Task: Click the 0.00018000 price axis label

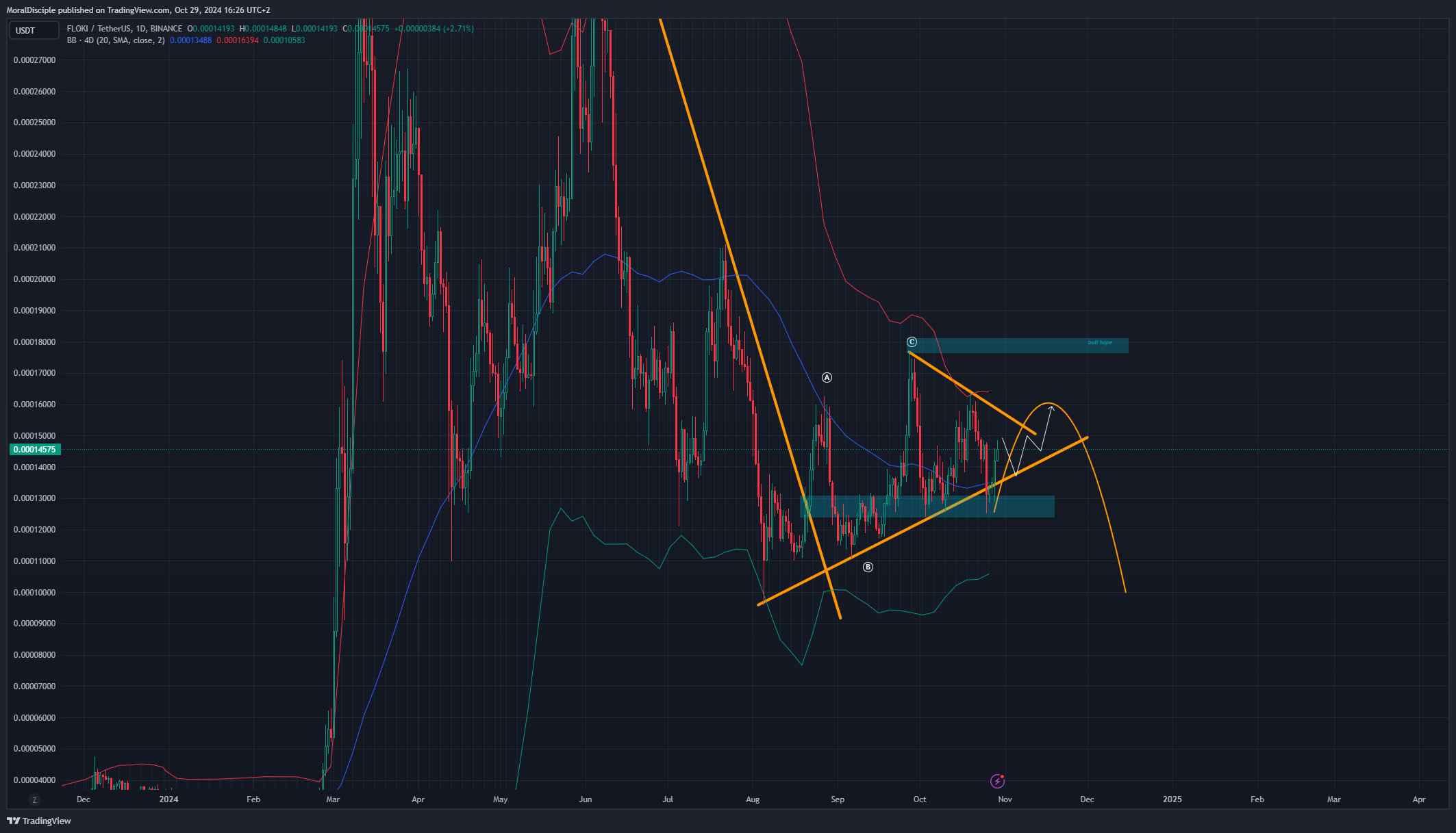Action: pyautogui.click(x=35, y=342)
